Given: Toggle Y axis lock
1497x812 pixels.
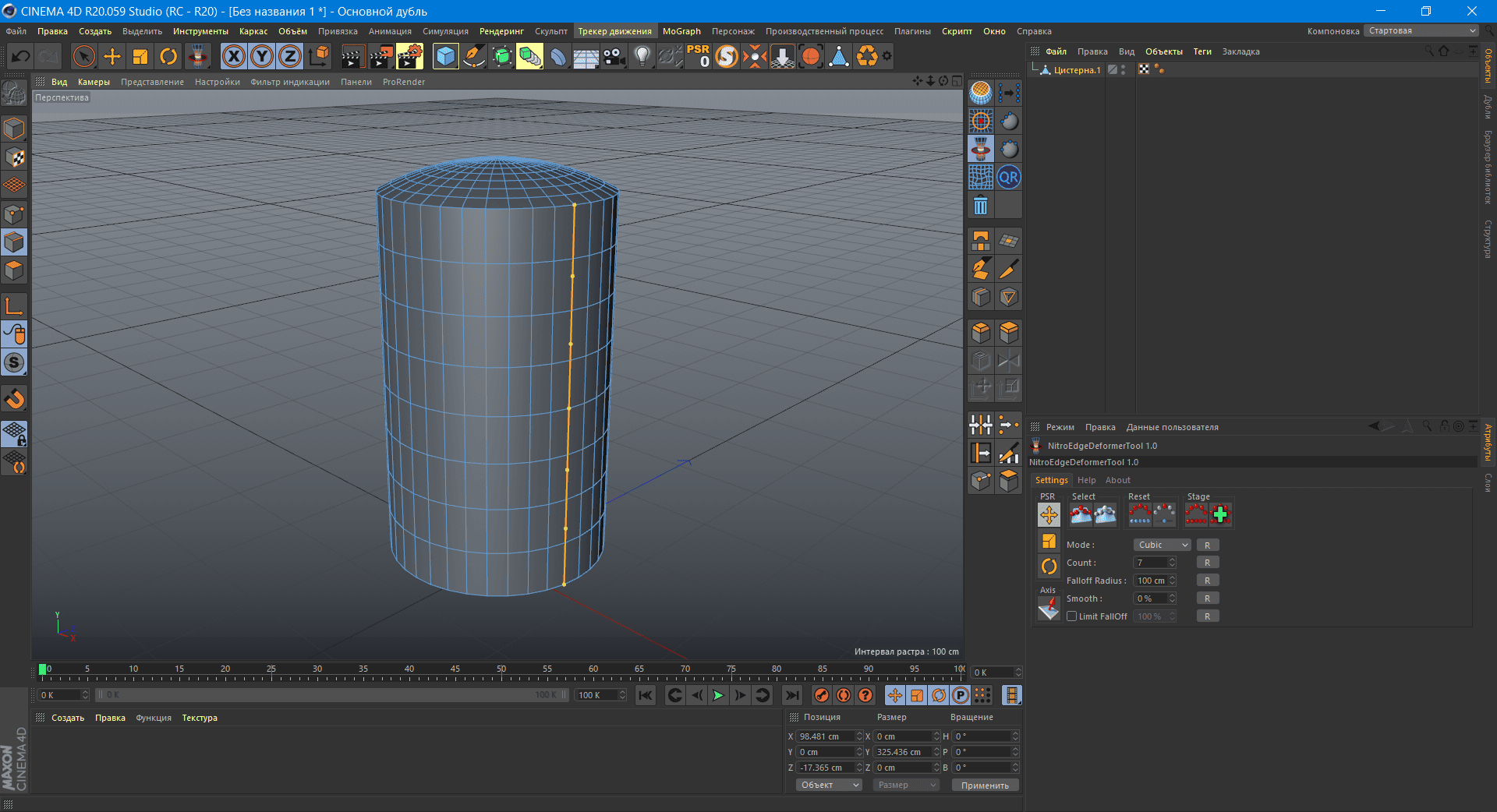Looking at the screenshot, I should pyautogui.click(x=262, y=56).
